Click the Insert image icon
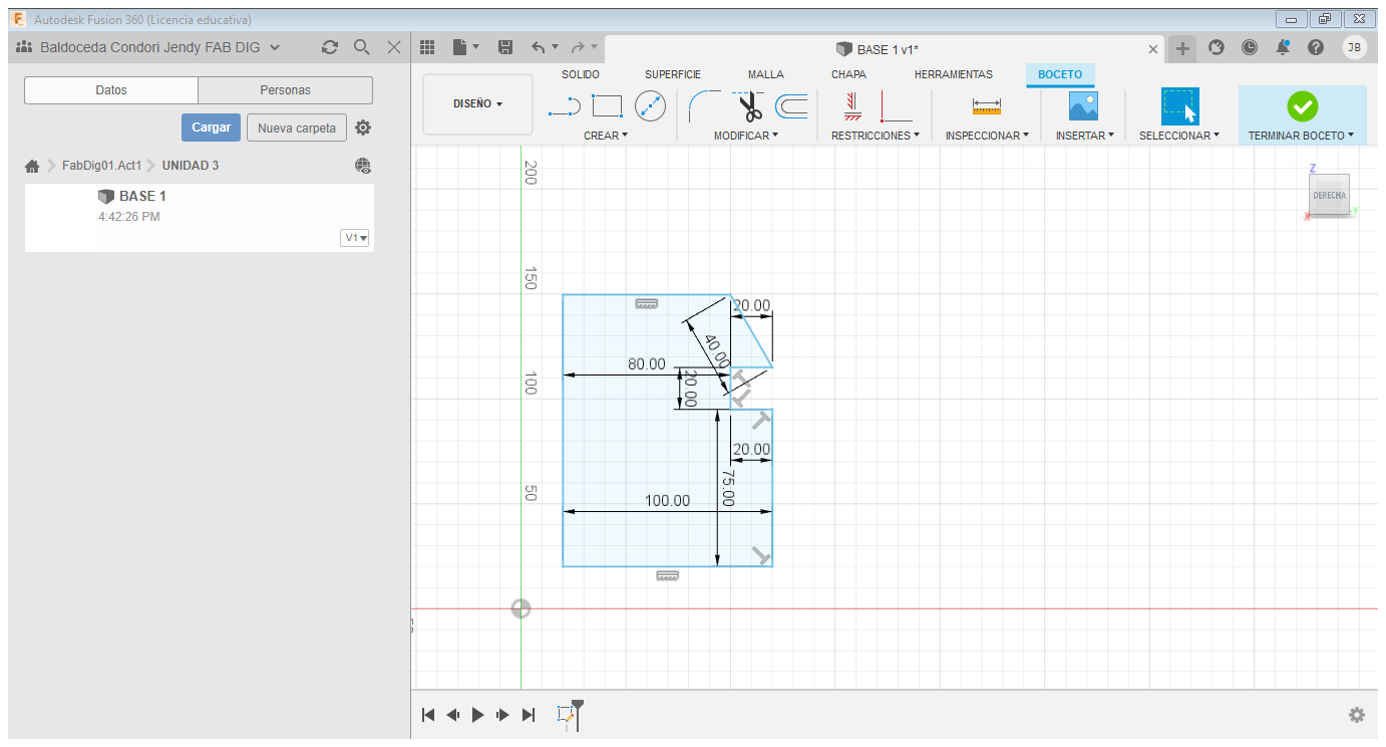 [x=1083, y=106]
